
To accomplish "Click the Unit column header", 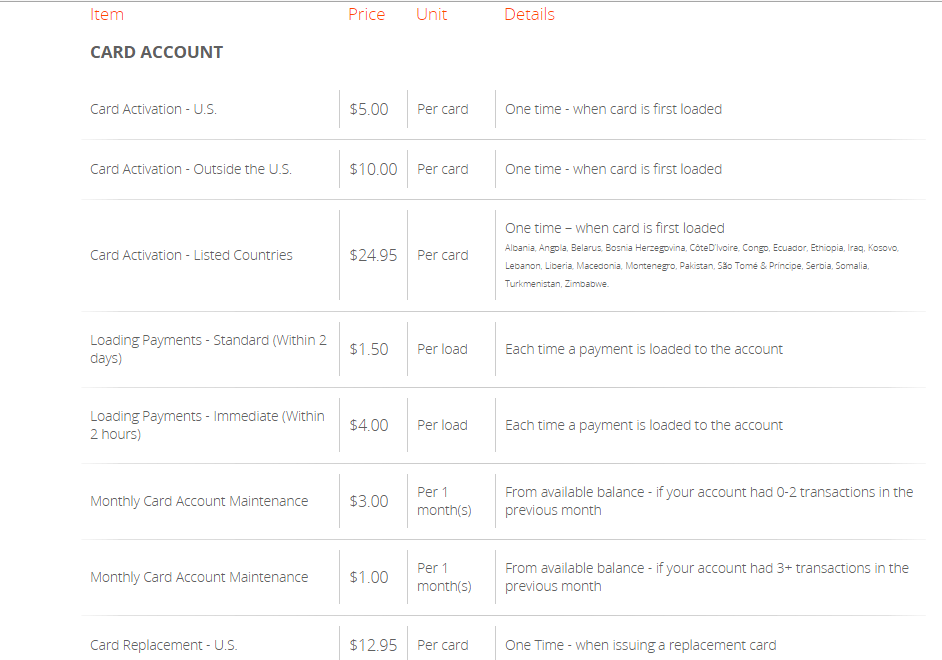I will [432, 14].
